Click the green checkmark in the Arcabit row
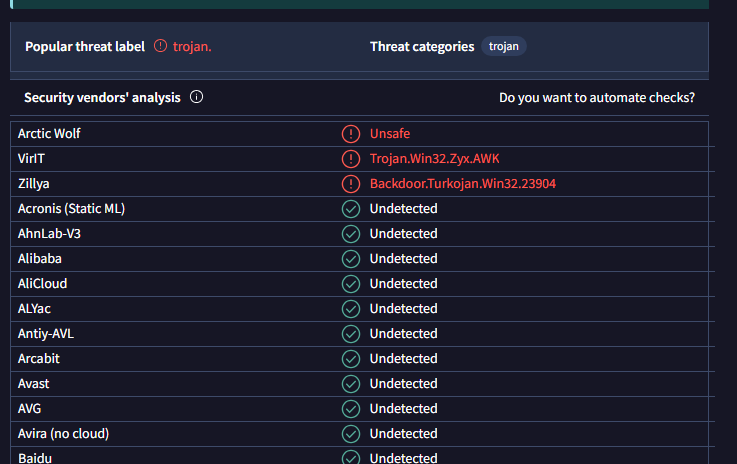The height and width of the screenshot is (464, 737). click(351, 359)
